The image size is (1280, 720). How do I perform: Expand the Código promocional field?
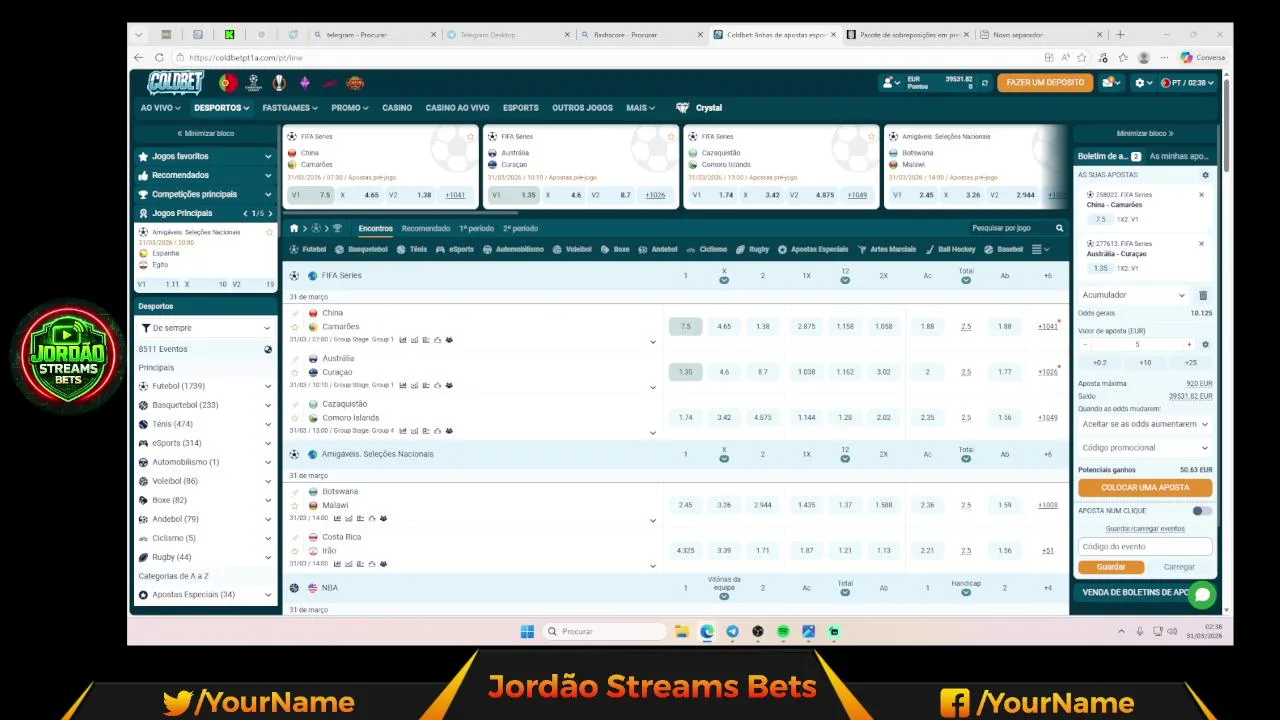click(x=1145, y=448)
